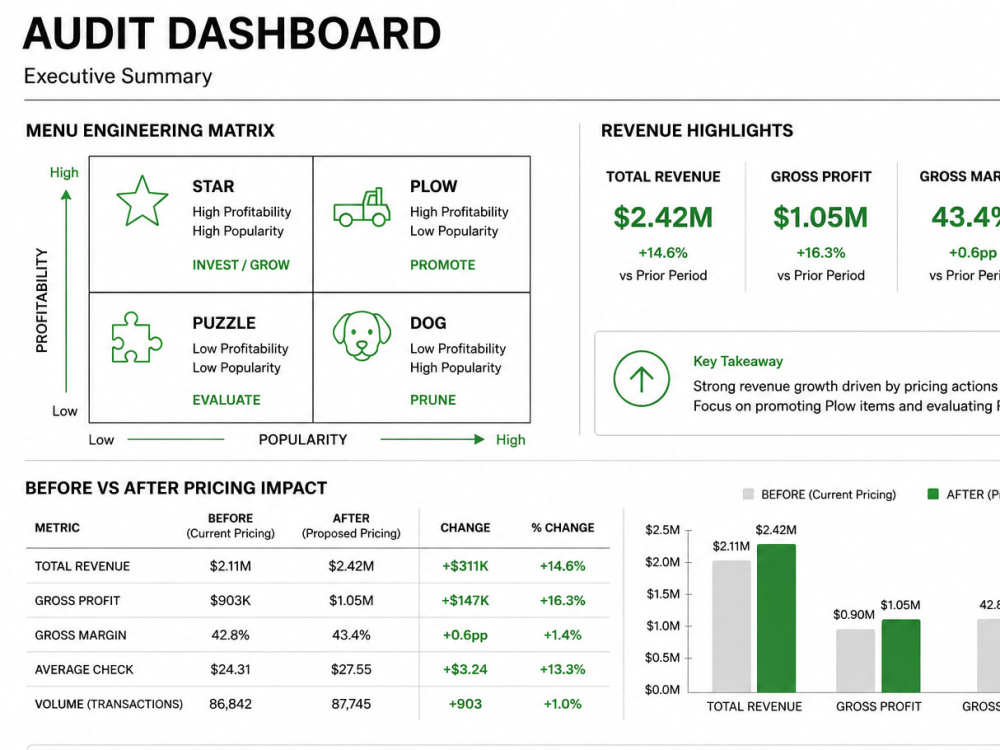Image resolution: width=1000 pixels, height=750 pixels.
Task: Click the AUDIT DASHBOARD title
Action: (x=232, y=33)
